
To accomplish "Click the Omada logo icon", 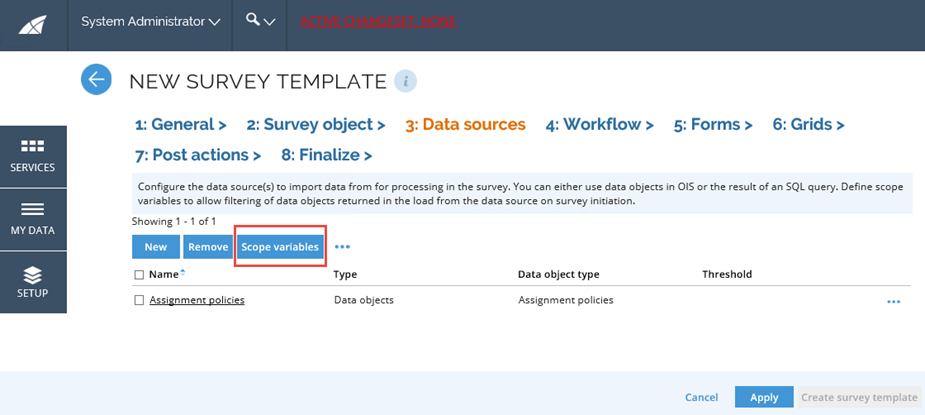I will [x=33, y=25].
